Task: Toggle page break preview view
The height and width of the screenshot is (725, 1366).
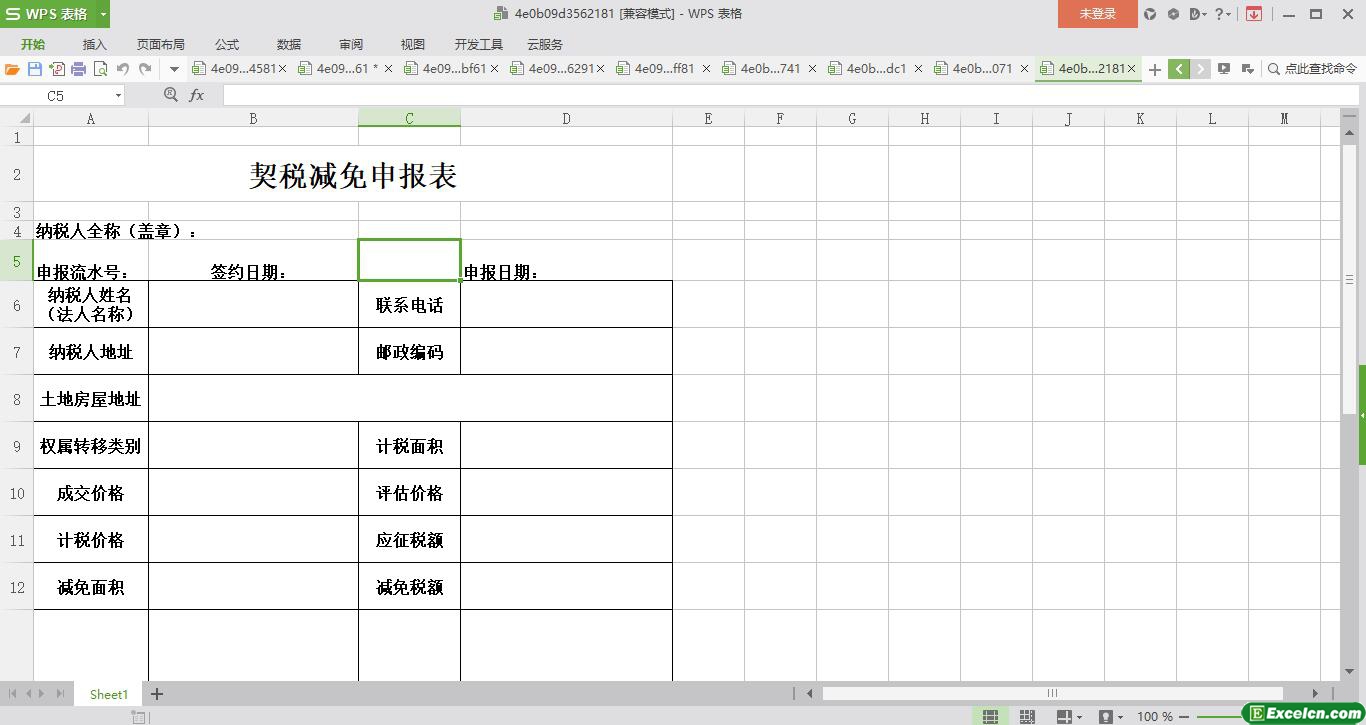Action: 1027,716
